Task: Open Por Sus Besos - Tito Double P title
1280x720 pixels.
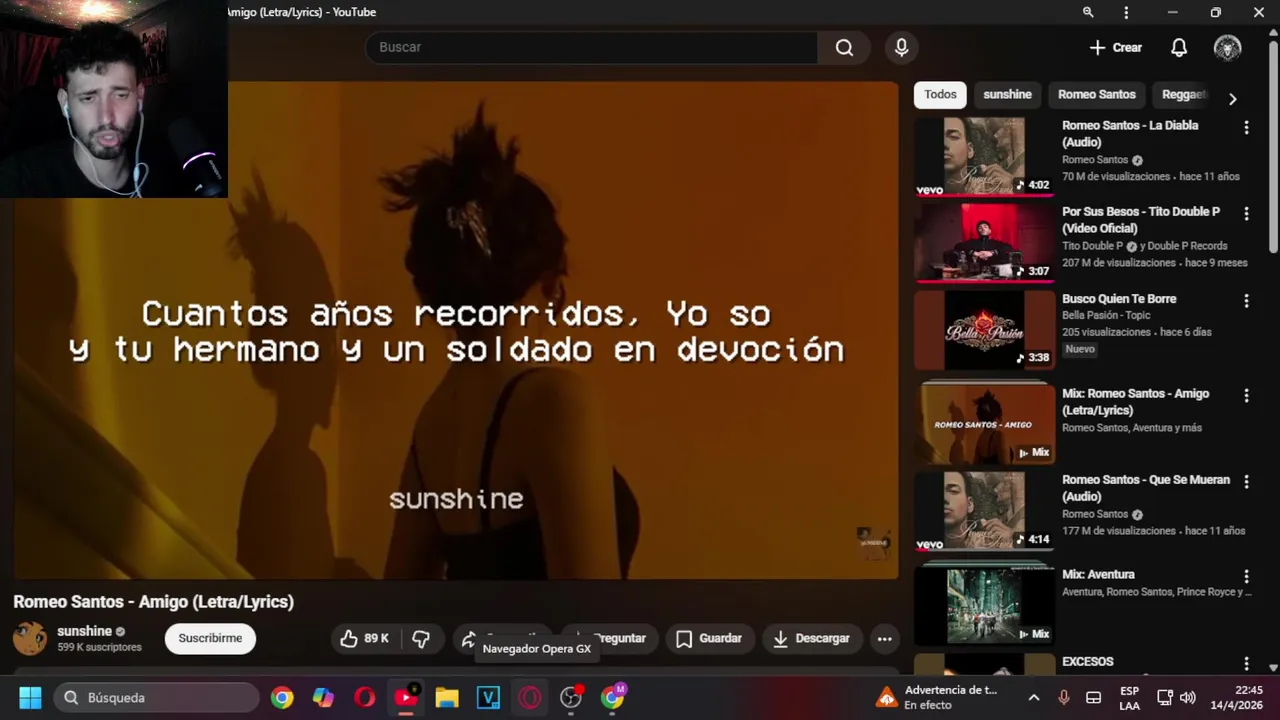Action: pos(1141,220)
